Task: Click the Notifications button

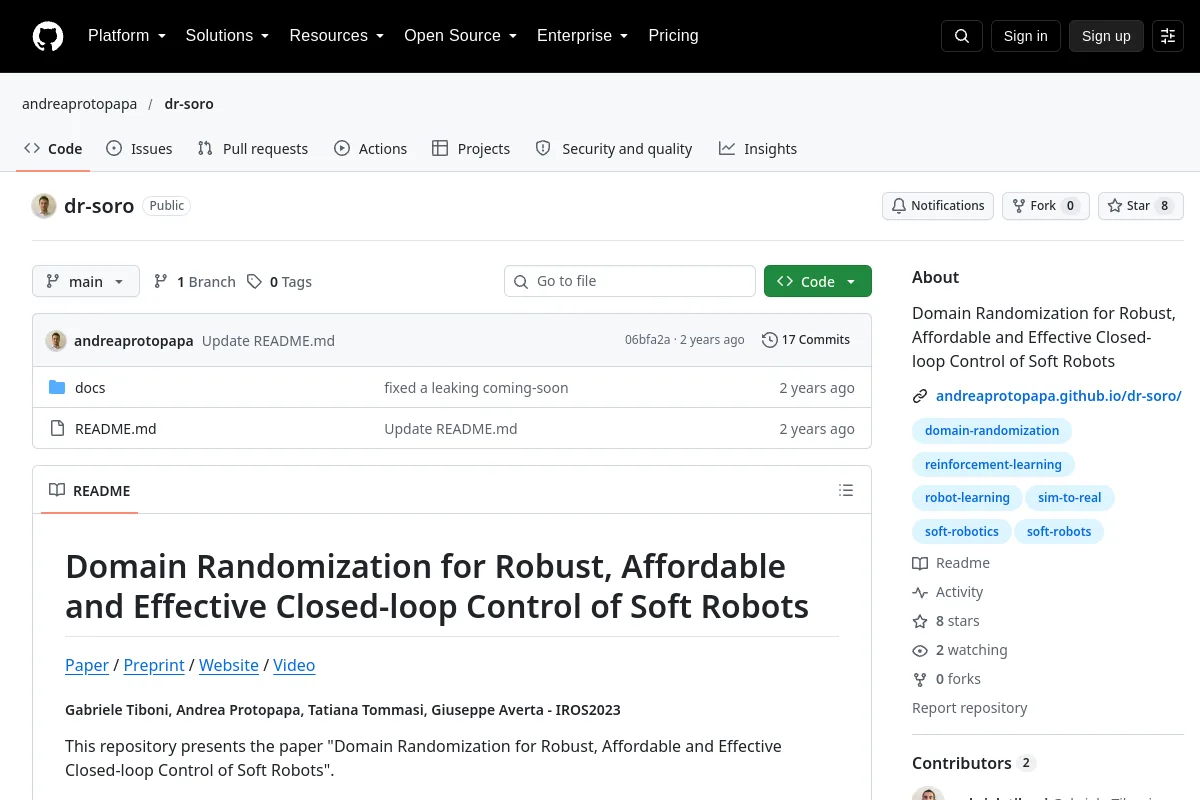Action: [938, 206]
